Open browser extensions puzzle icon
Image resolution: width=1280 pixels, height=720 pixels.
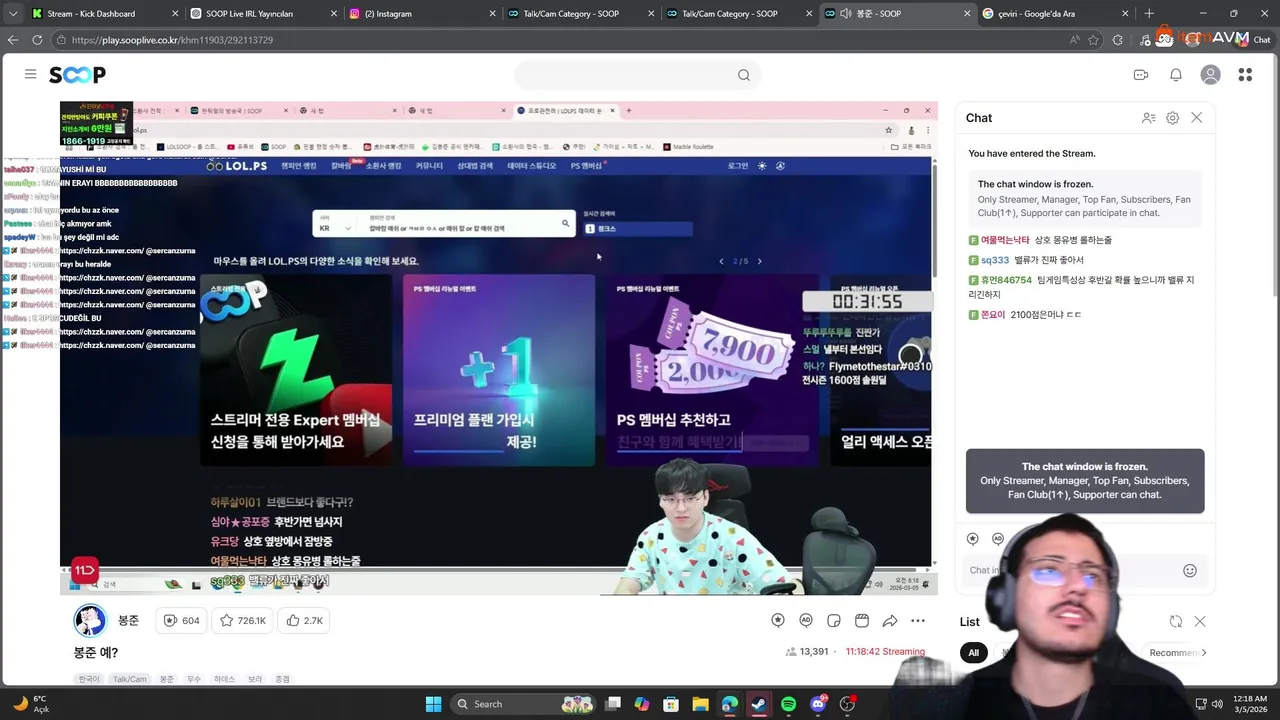point(1117,40)
